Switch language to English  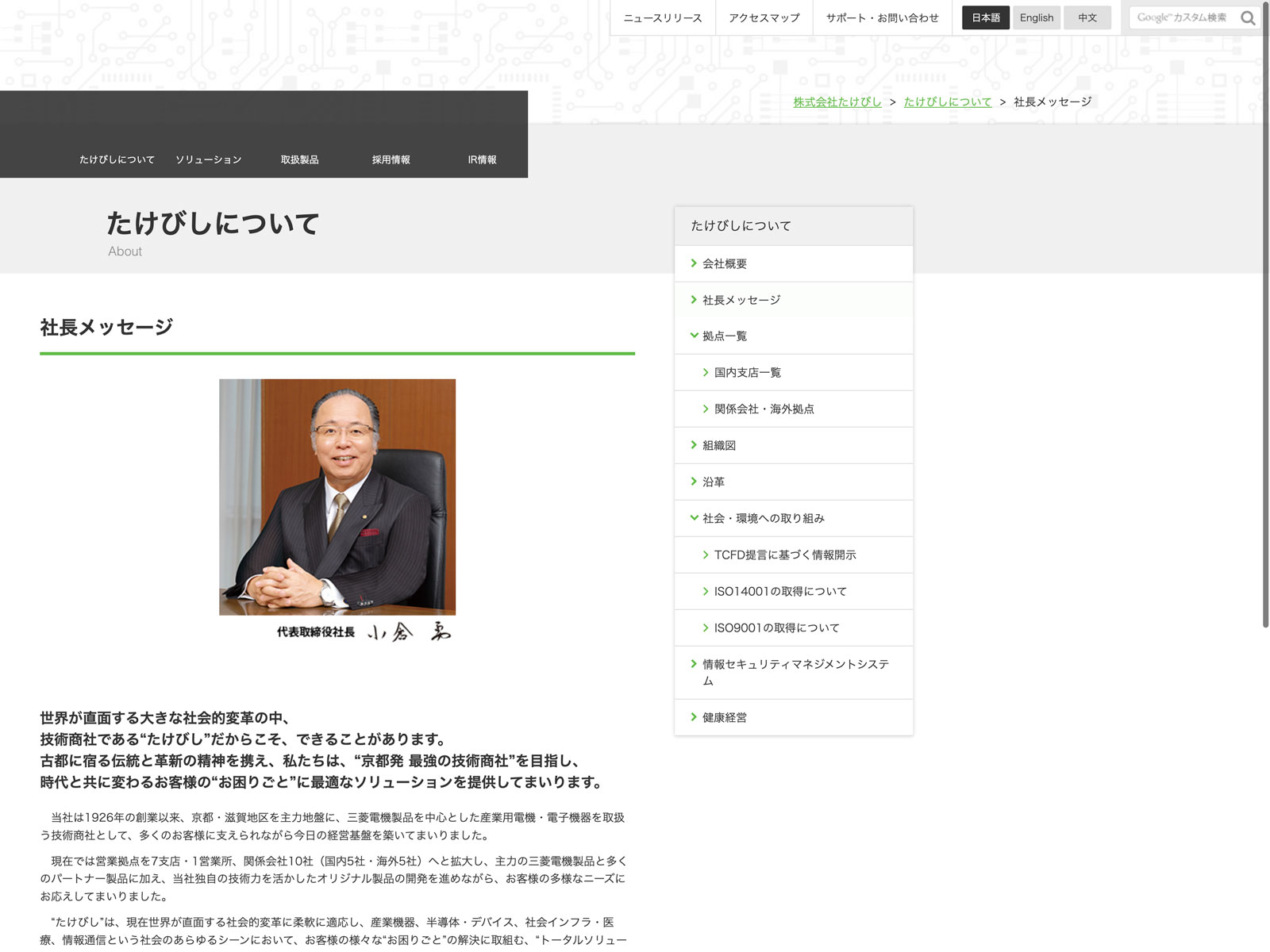(x=1036, y=17)
